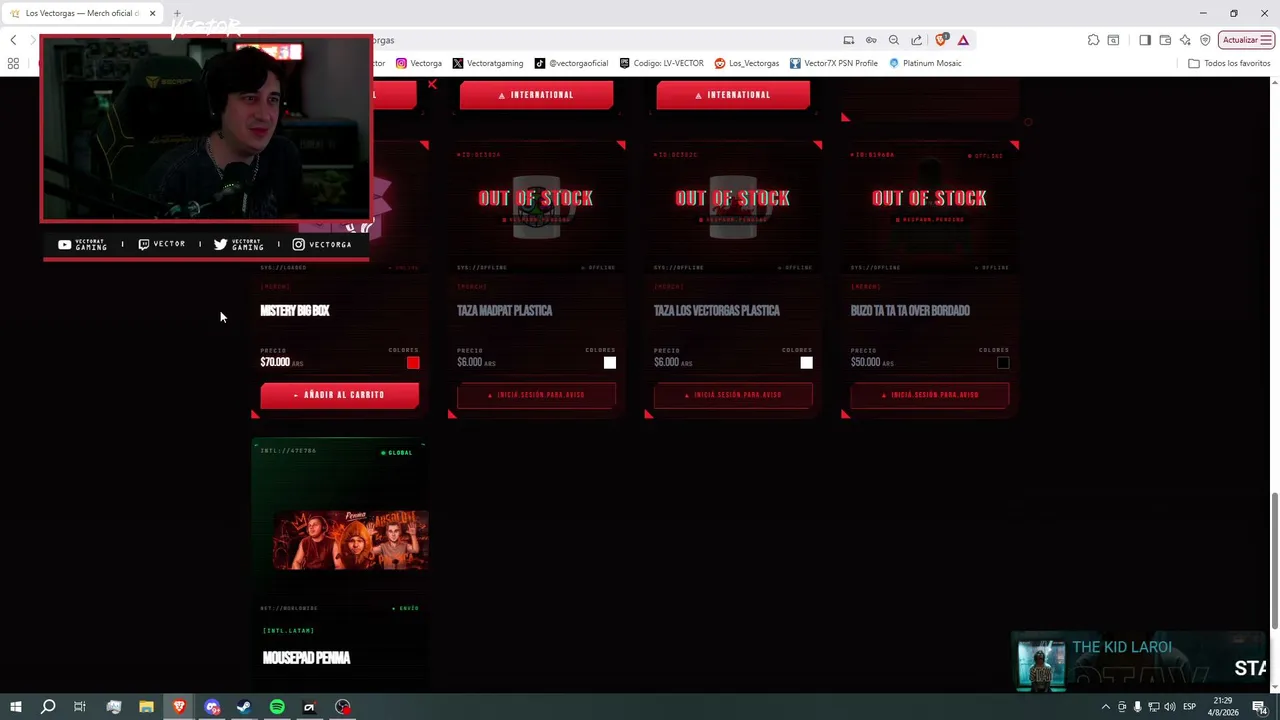Click Inicia sesión para aviso for Buzo Ta Ta Ta
The height and width of the screenshot is (720, 1280).
click(x=930, y=395)
